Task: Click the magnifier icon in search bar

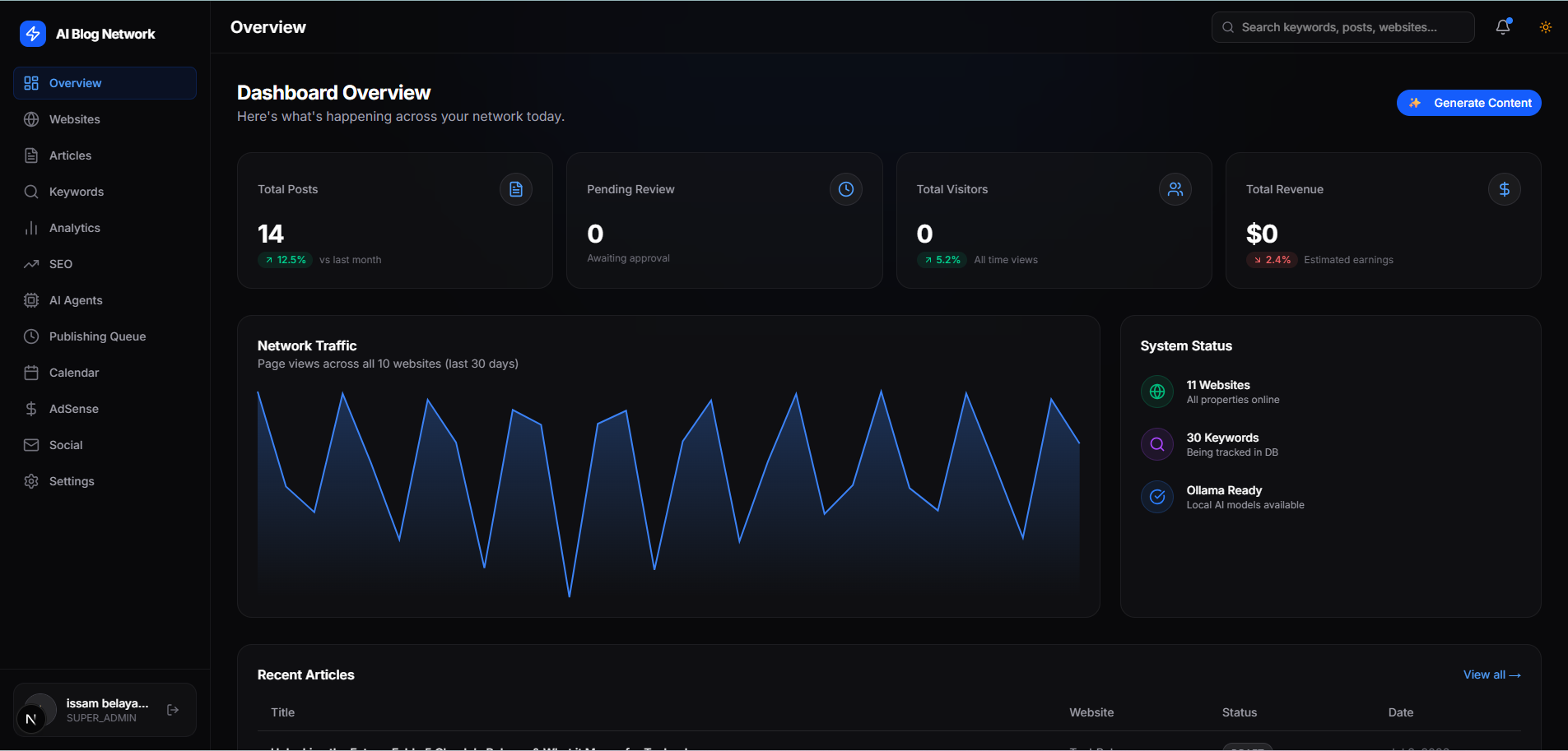Action: pyautogui.click(x=1228, y=27)
